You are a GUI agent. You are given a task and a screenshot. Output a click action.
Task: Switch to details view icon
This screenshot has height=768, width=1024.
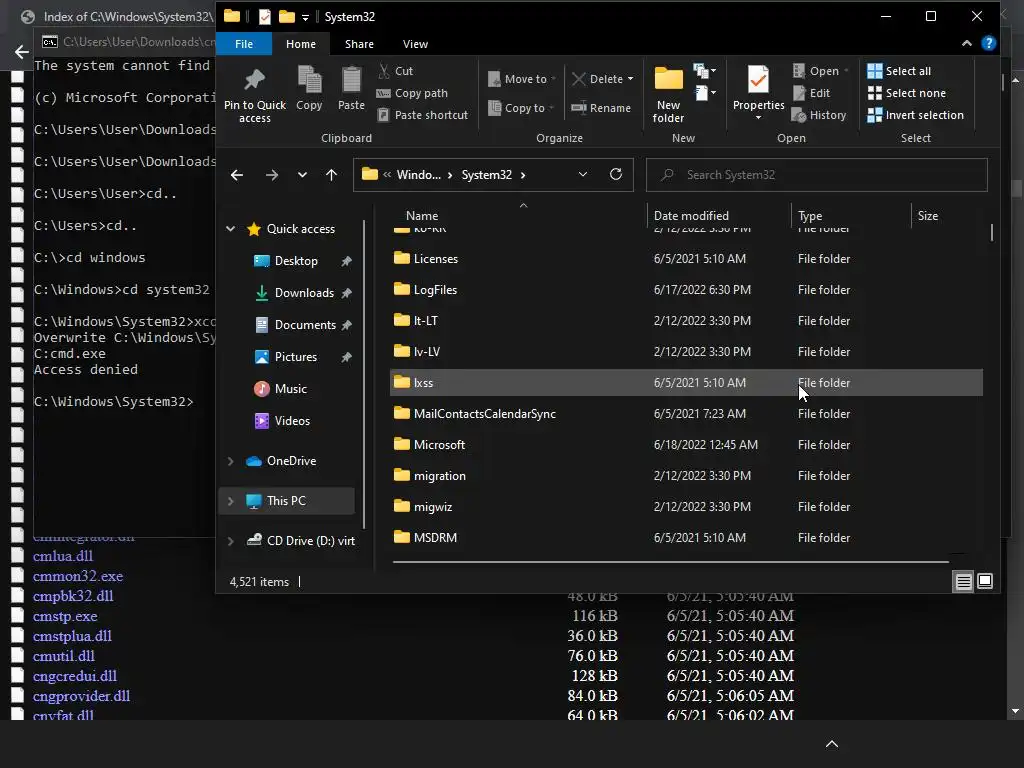click(x=963, y=581)
